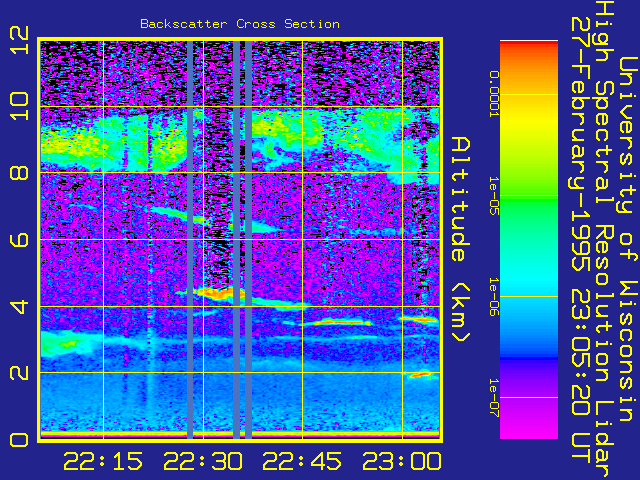Click altitude axis label 6

(x=20, y=240)
